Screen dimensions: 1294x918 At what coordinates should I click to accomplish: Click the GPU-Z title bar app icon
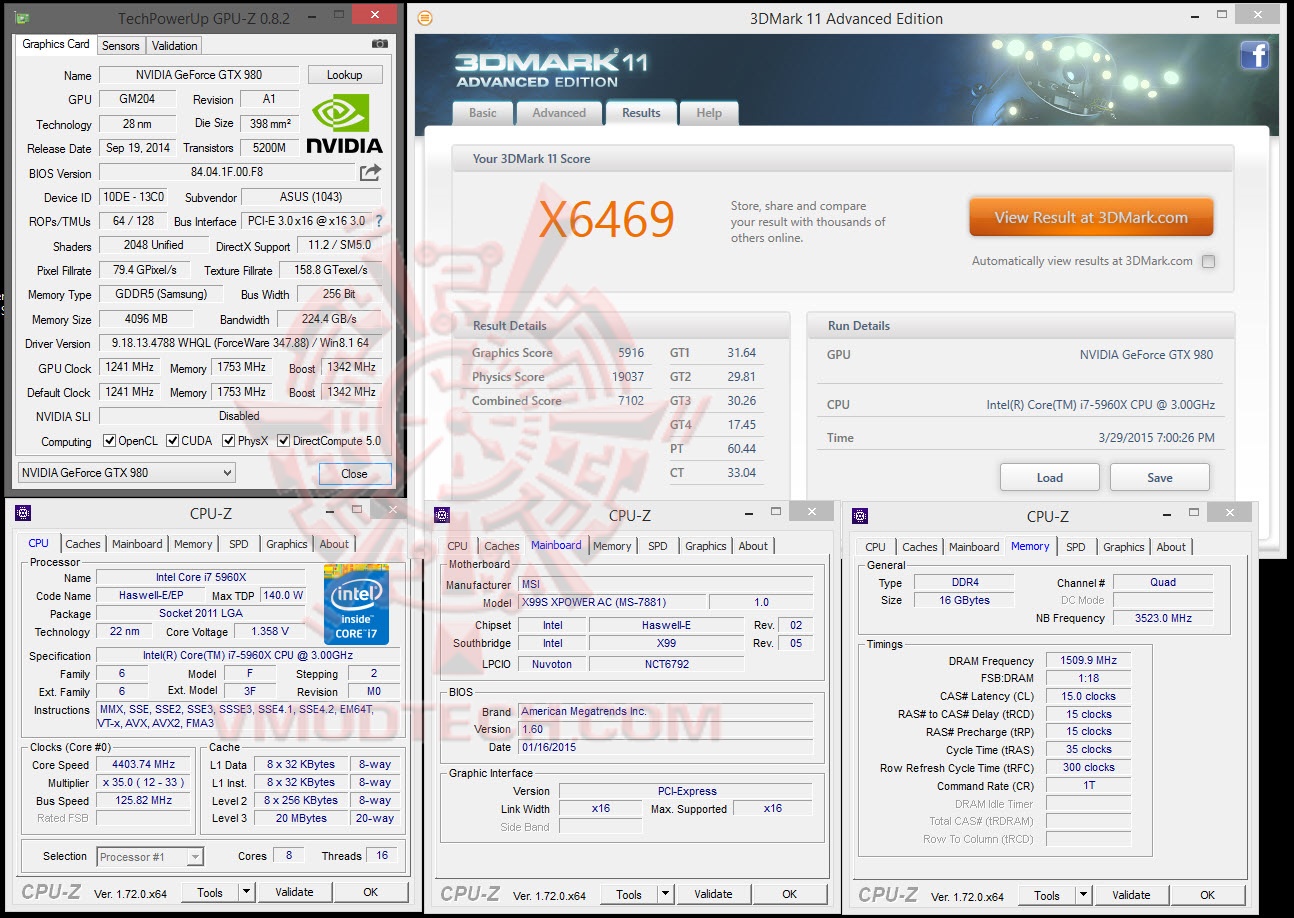23,17
